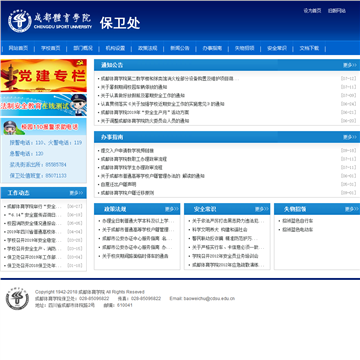Open the 2019年“安全生产月”活动方案 notice
Viewport: 360px width, 360px height.
145,113
